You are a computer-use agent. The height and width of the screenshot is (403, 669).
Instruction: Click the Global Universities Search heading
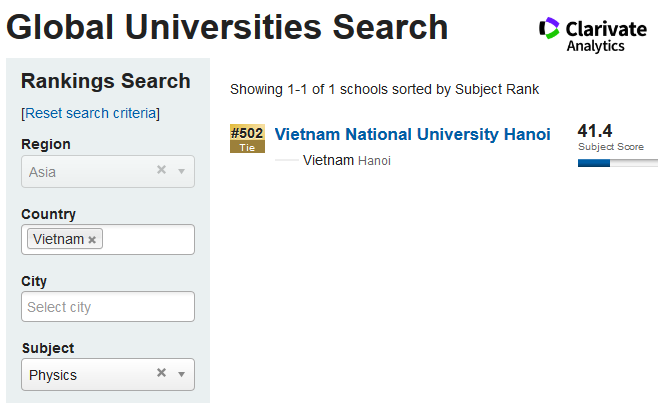(x=227, y=27)
